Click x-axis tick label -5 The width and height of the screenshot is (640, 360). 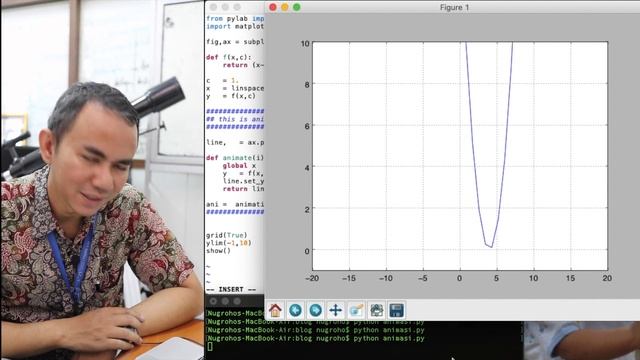click(423, 278)
